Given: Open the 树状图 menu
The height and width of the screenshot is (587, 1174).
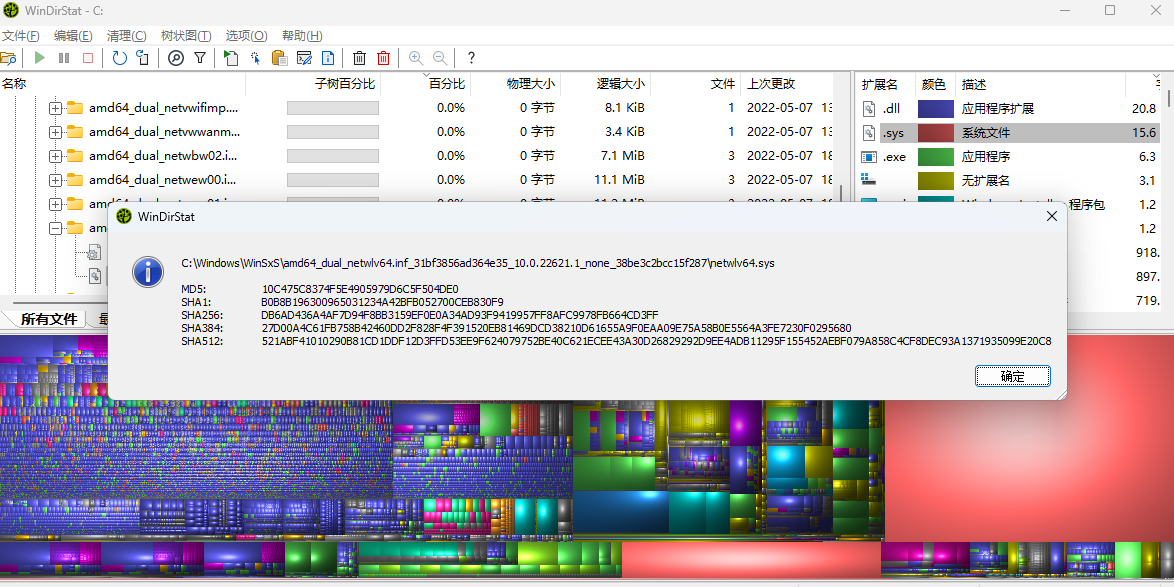Looking at the screenshot, I should pos(186,34).
